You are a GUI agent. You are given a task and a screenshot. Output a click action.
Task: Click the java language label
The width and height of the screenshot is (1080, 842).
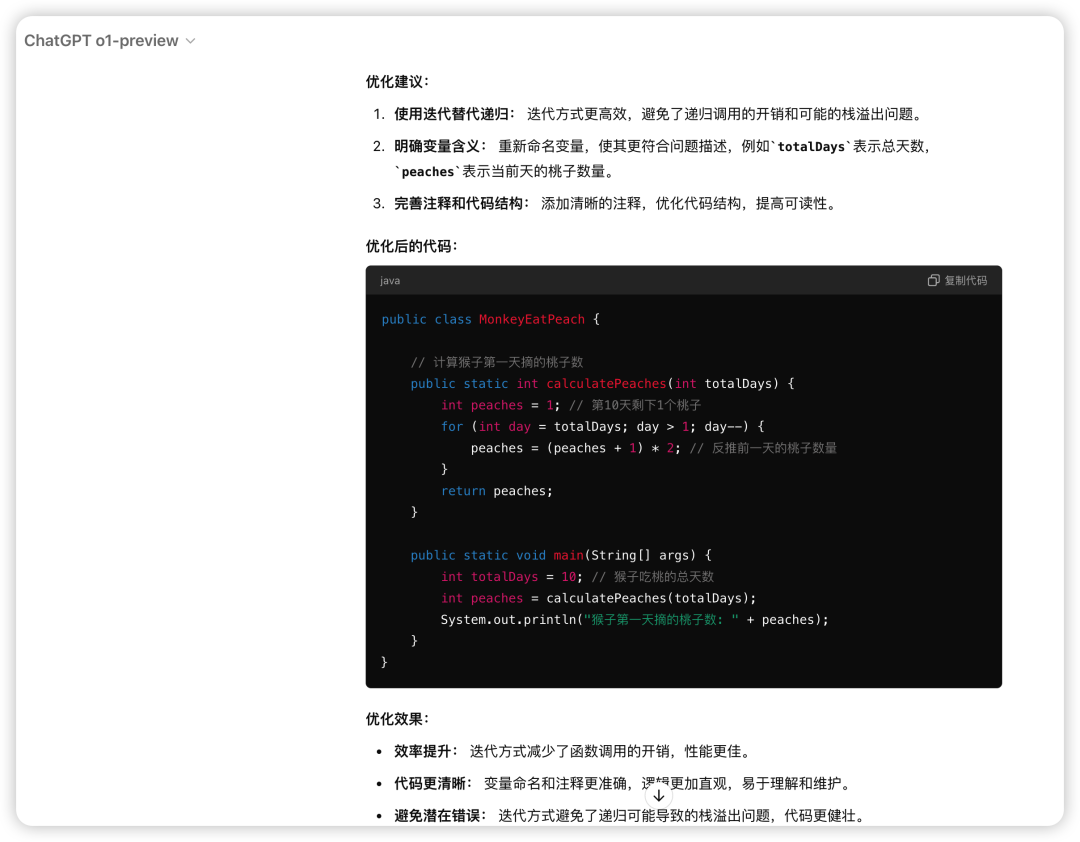[390, 281]
